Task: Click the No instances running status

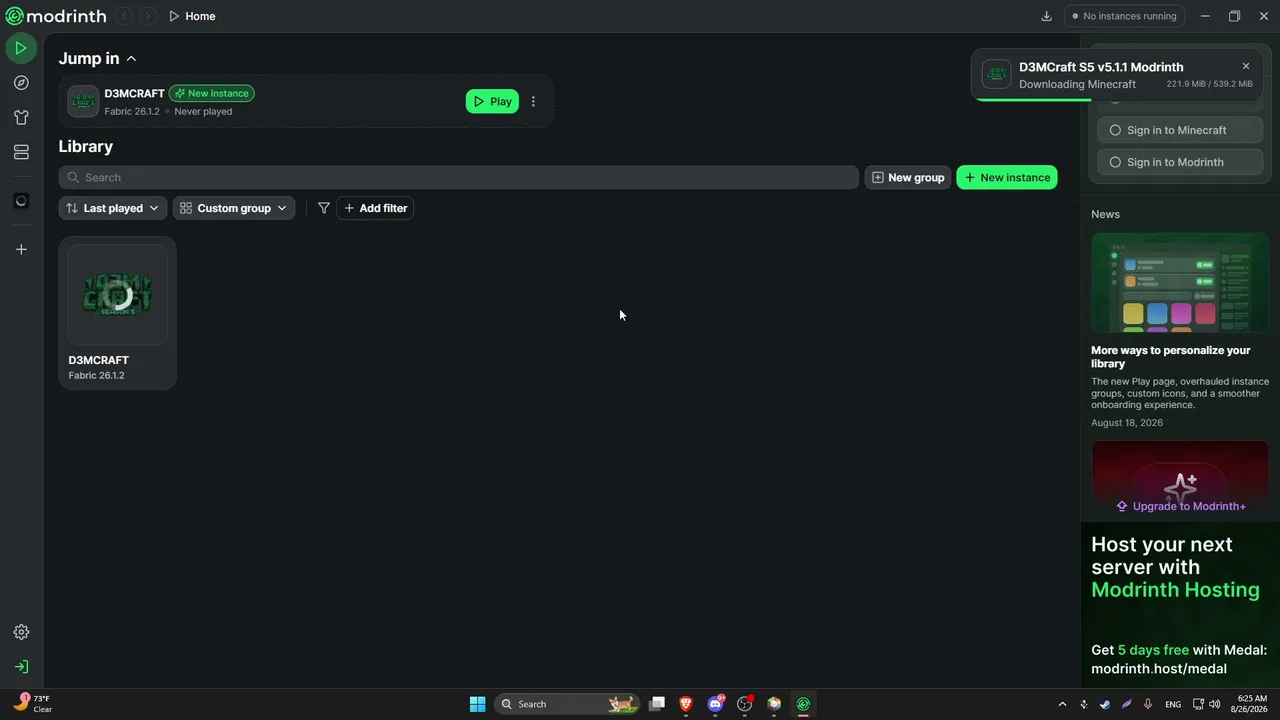Action: pos(1125,16)
